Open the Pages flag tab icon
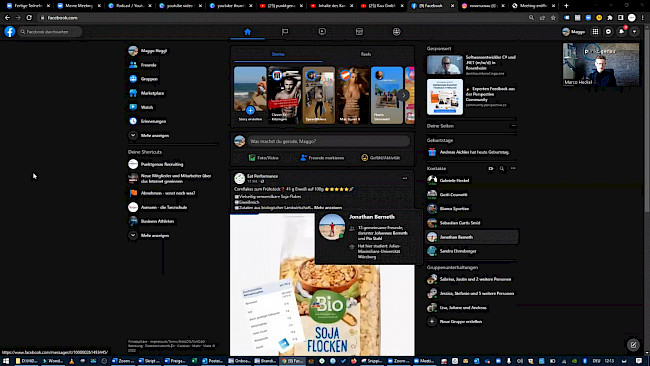 [x=285, y=32]
